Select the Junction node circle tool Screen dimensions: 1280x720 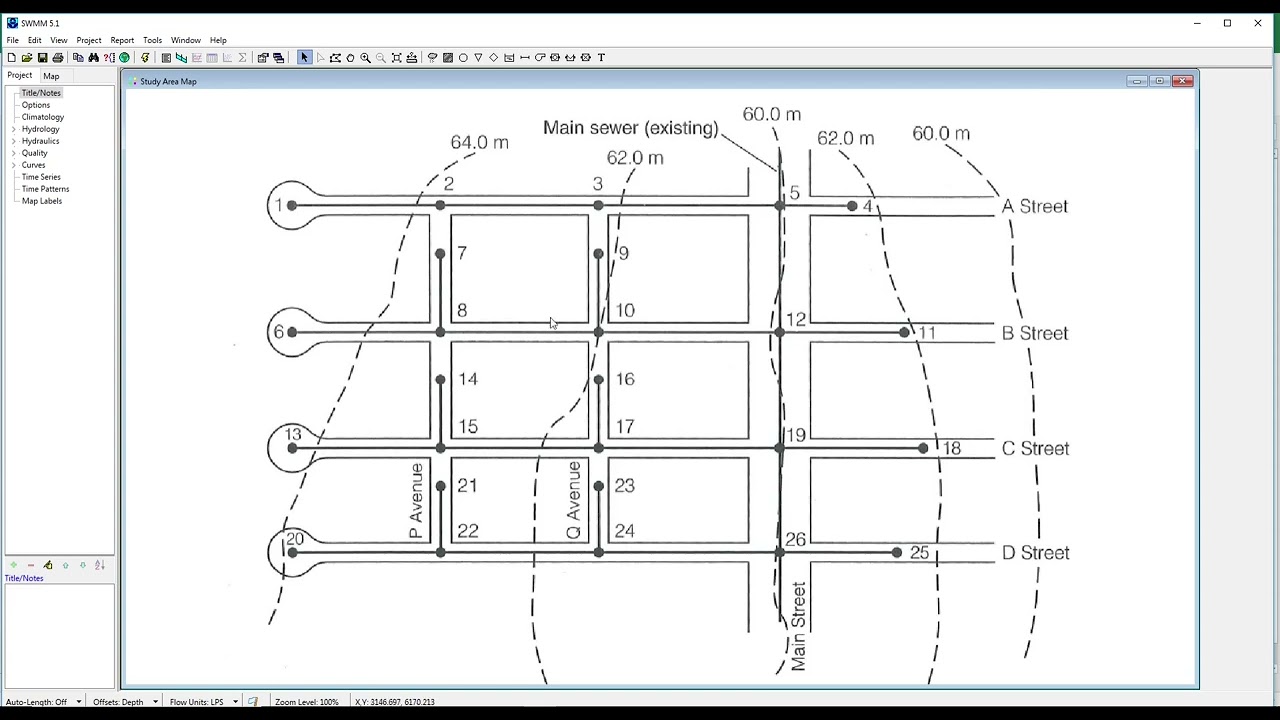(463, 58)
